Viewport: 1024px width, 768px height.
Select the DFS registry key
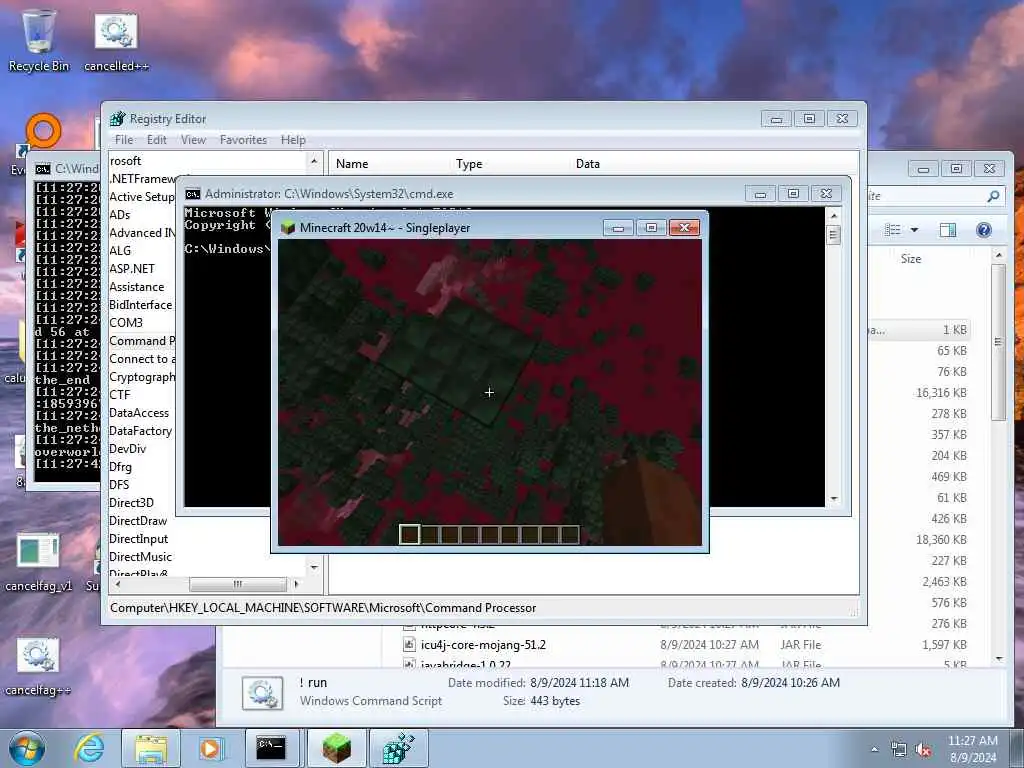coord(119,485)
